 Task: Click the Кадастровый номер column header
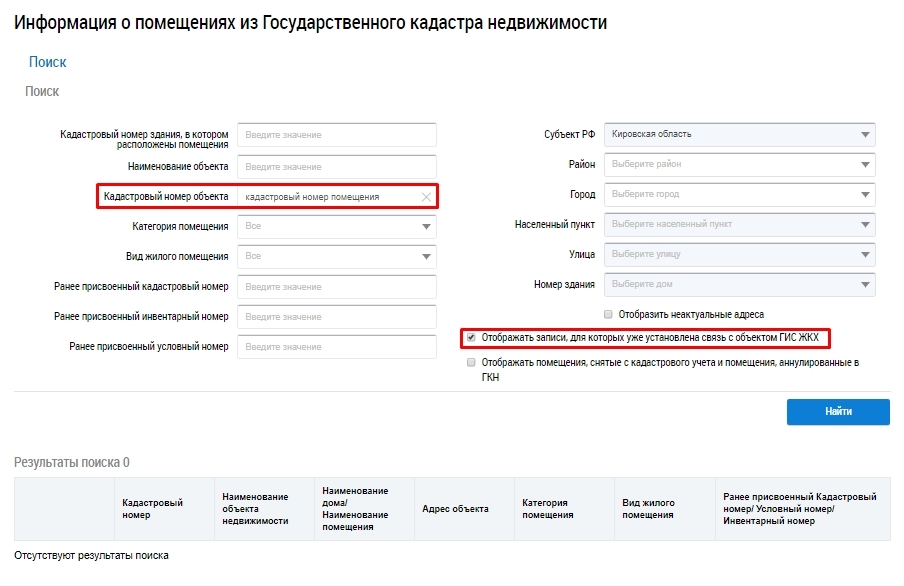(152, 509)
